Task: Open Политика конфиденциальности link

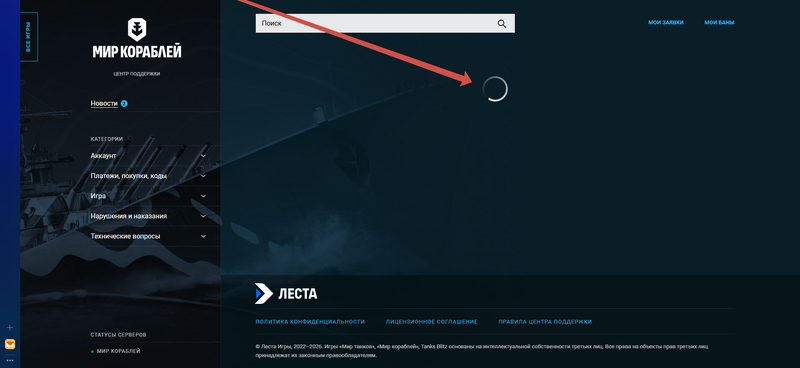Action: [x=310, y=322]
